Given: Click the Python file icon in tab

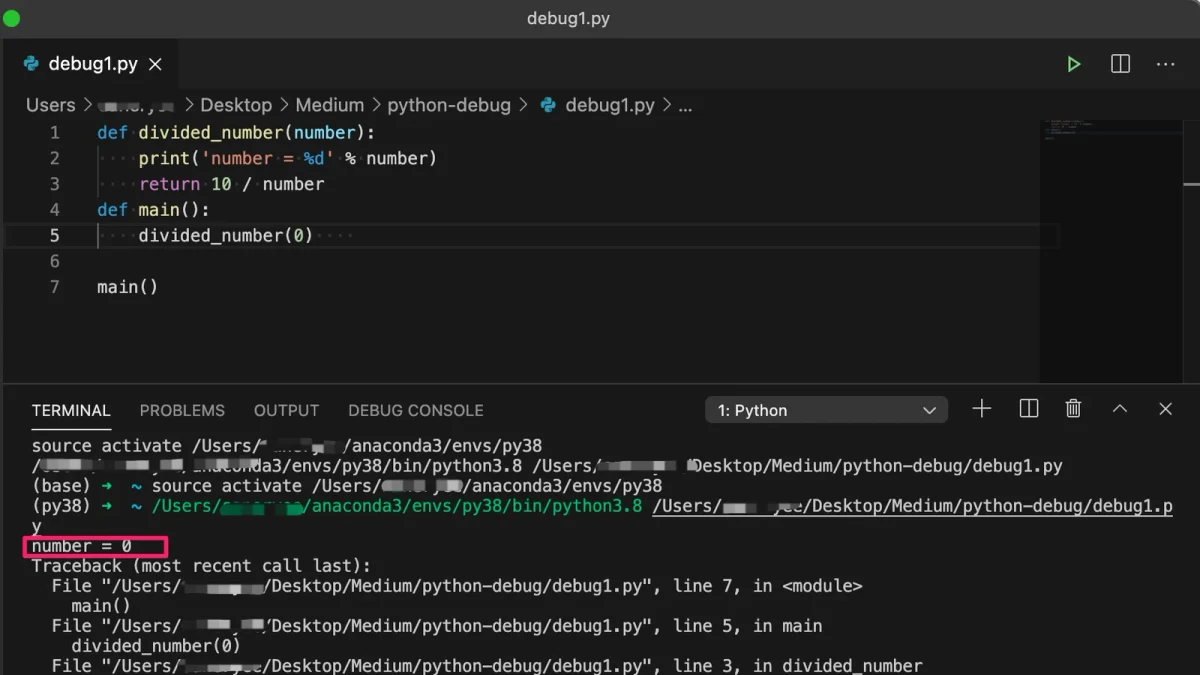Looking at the screenshot, I should click(31, 64).
